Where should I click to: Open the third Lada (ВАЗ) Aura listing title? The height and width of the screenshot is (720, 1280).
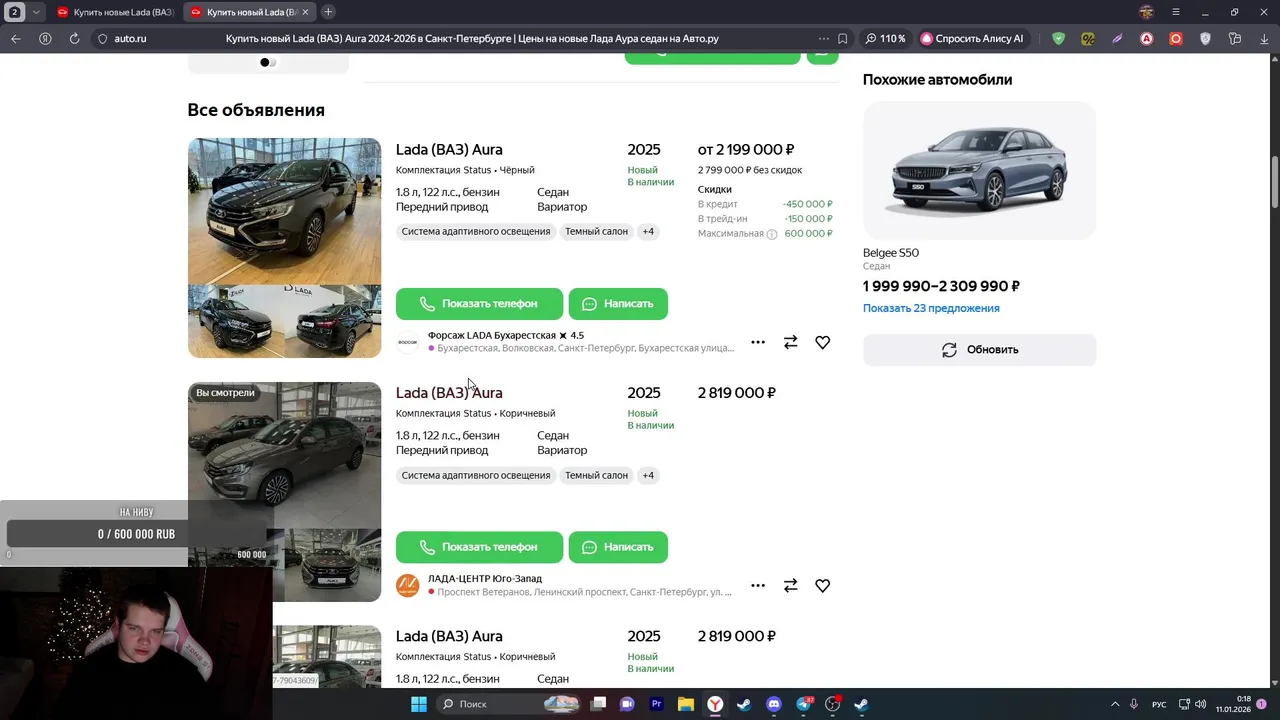(x=449, y=636)
